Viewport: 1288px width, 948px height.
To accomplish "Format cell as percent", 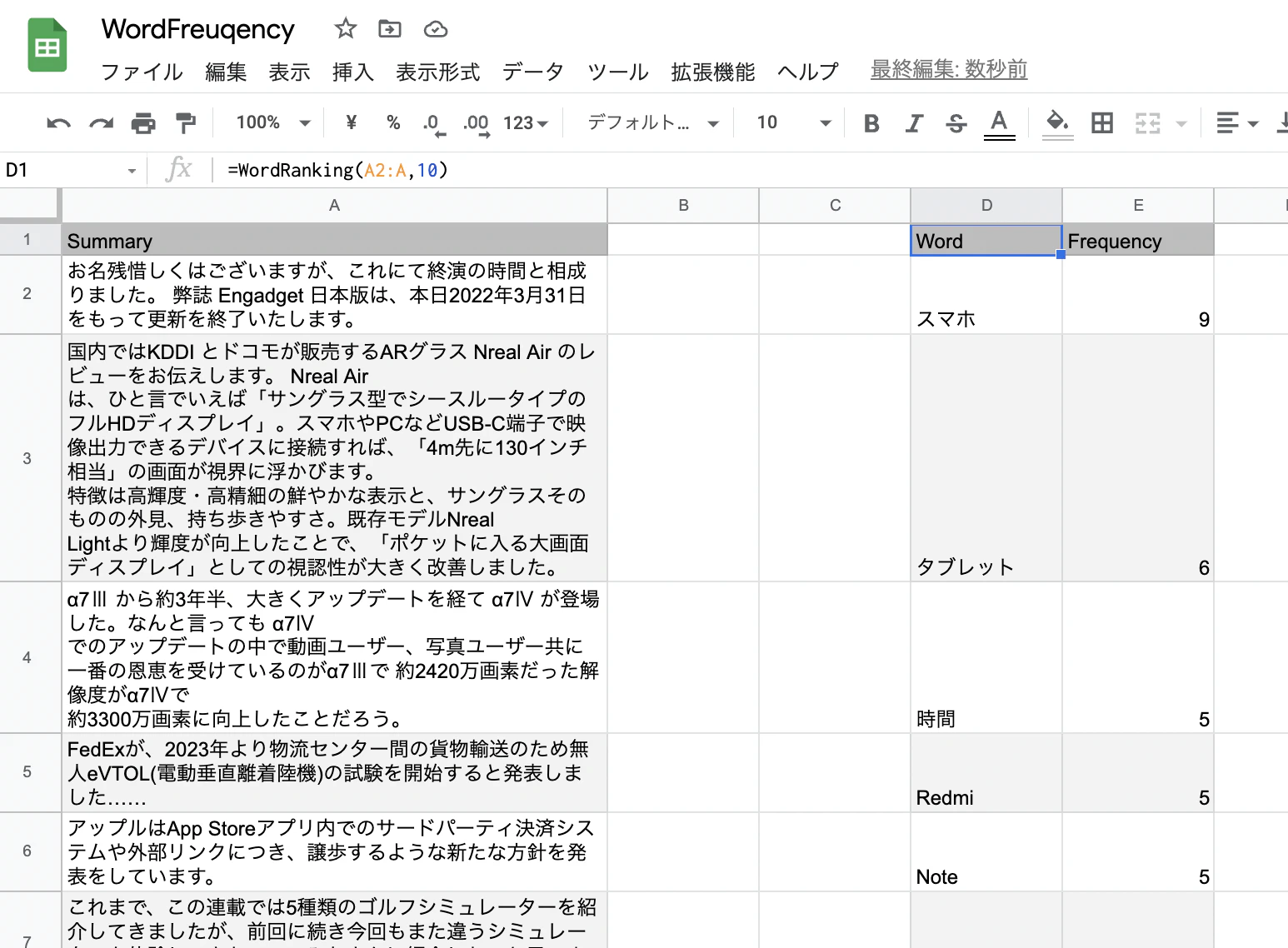I will 393,122.
